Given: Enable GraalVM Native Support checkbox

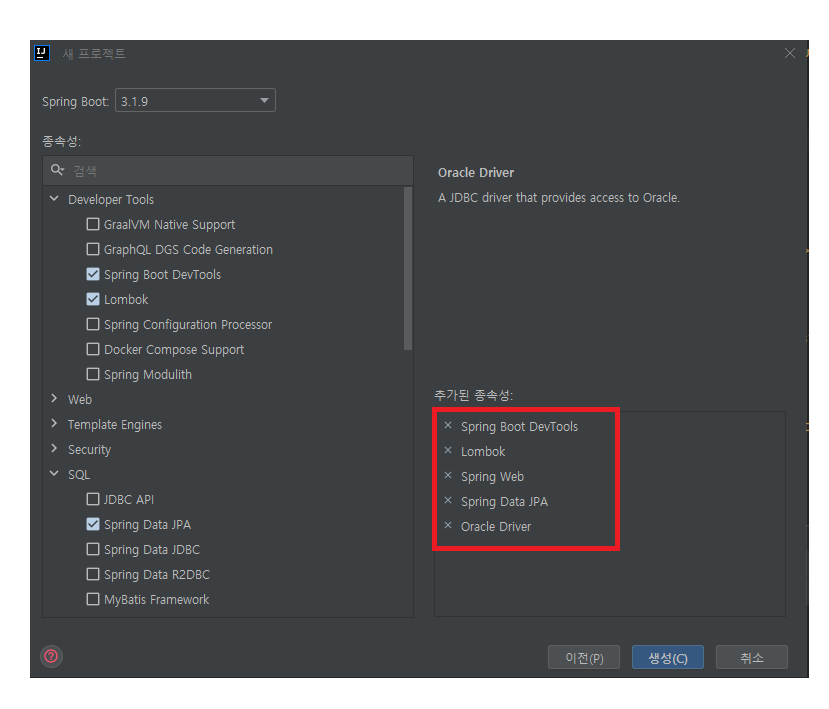Looking at the screenshot, I should pos(93,224).
